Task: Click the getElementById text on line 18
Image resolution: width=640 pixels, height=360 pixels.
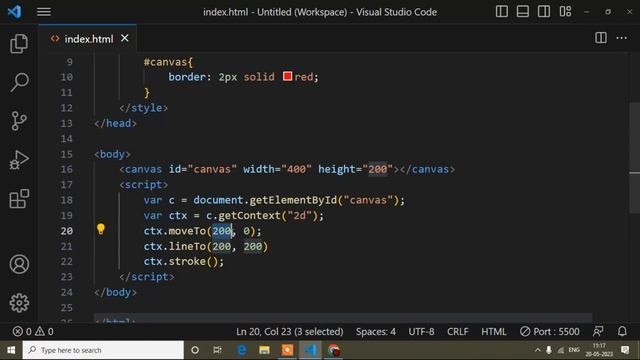Action: (x=293, y=200)
